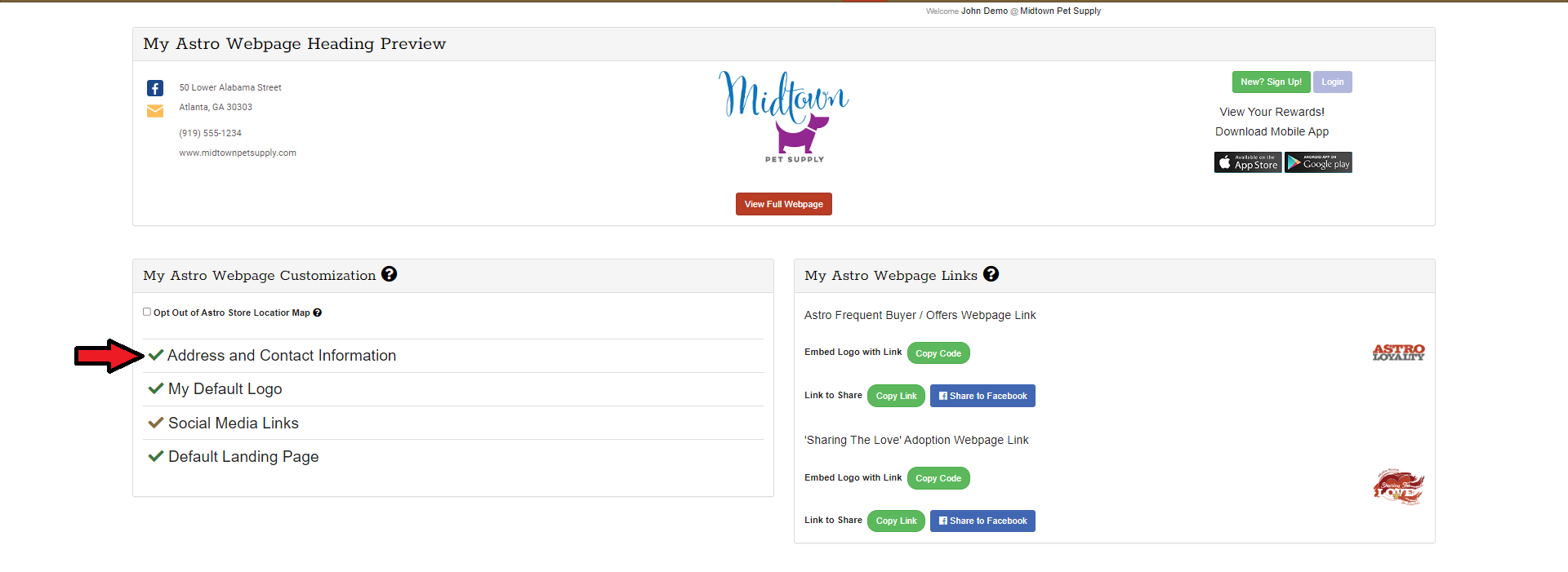The image size is (1568, 572).
Task: Click the Sharing The Love logo
Action: 1398,487
